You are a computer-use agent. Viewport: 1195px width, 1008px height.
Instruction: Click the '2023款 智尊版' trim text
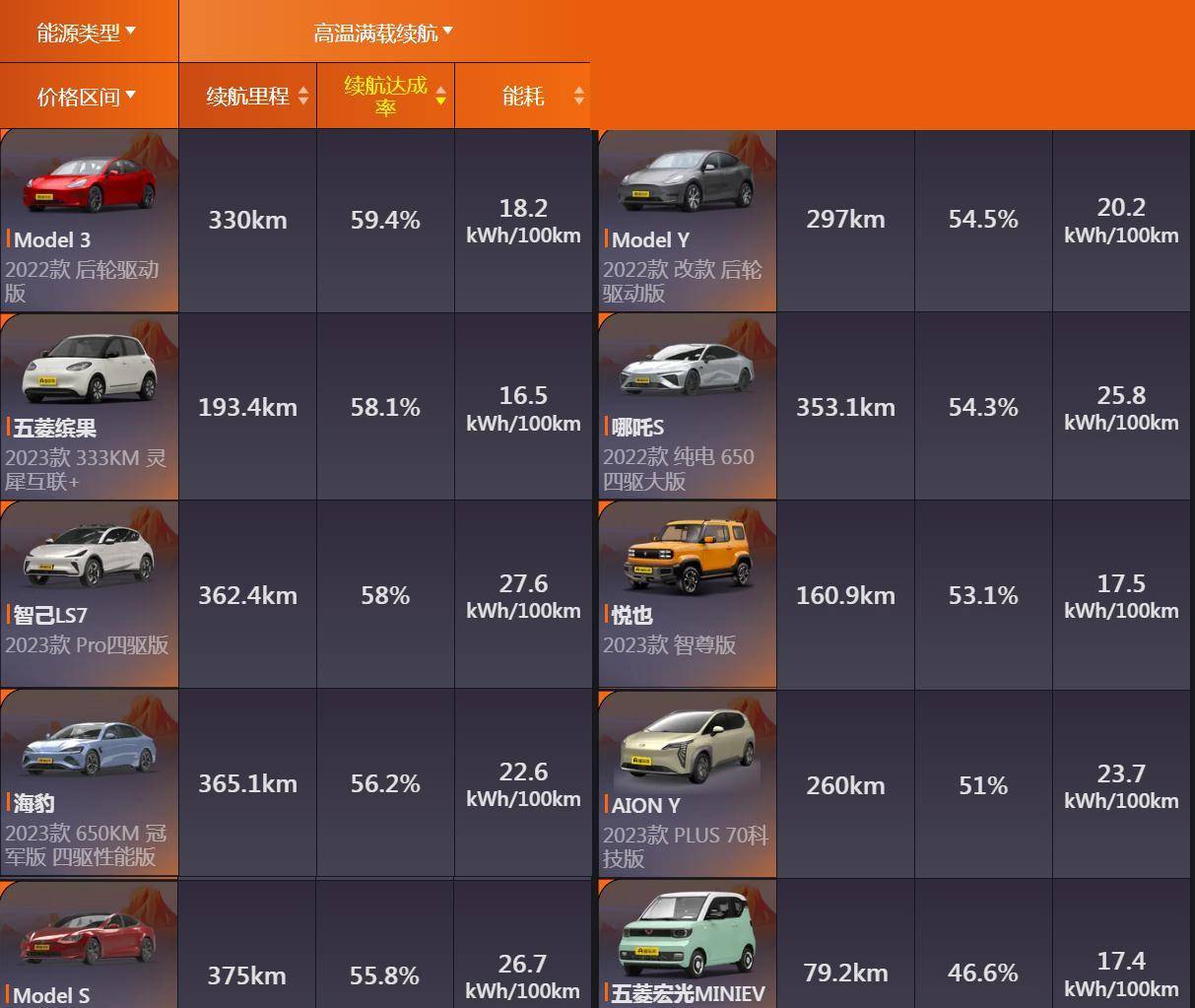pos(670,645)
